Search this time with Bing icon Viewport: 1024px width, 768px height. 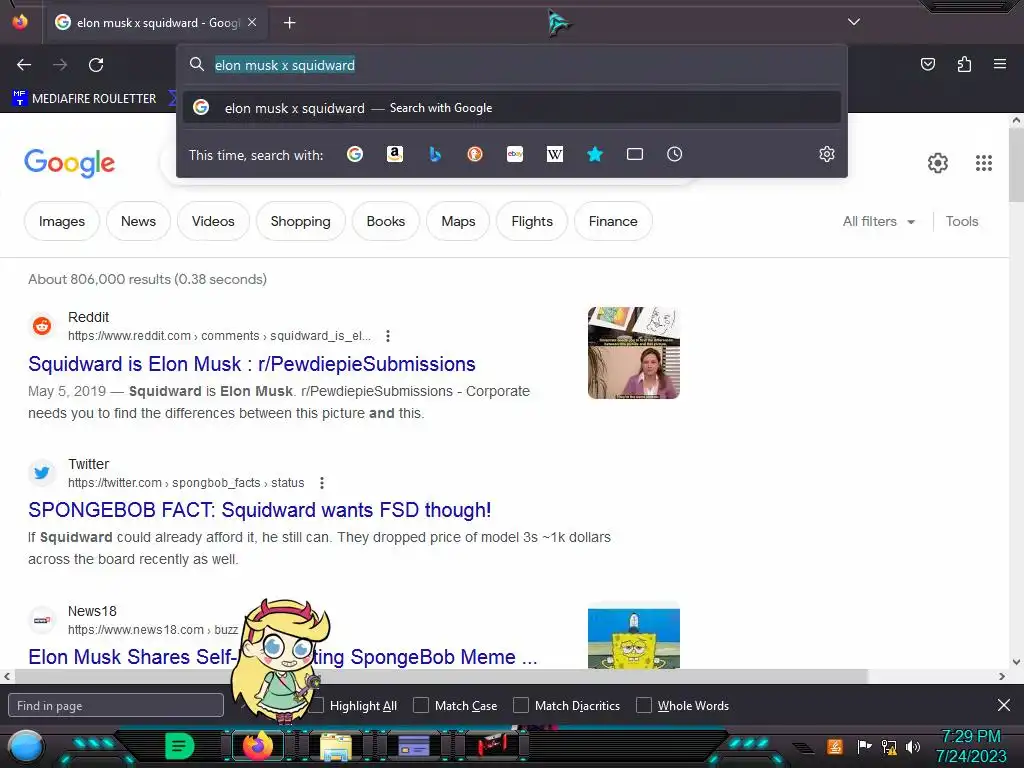pyautogui.click(x=435, y=154)
